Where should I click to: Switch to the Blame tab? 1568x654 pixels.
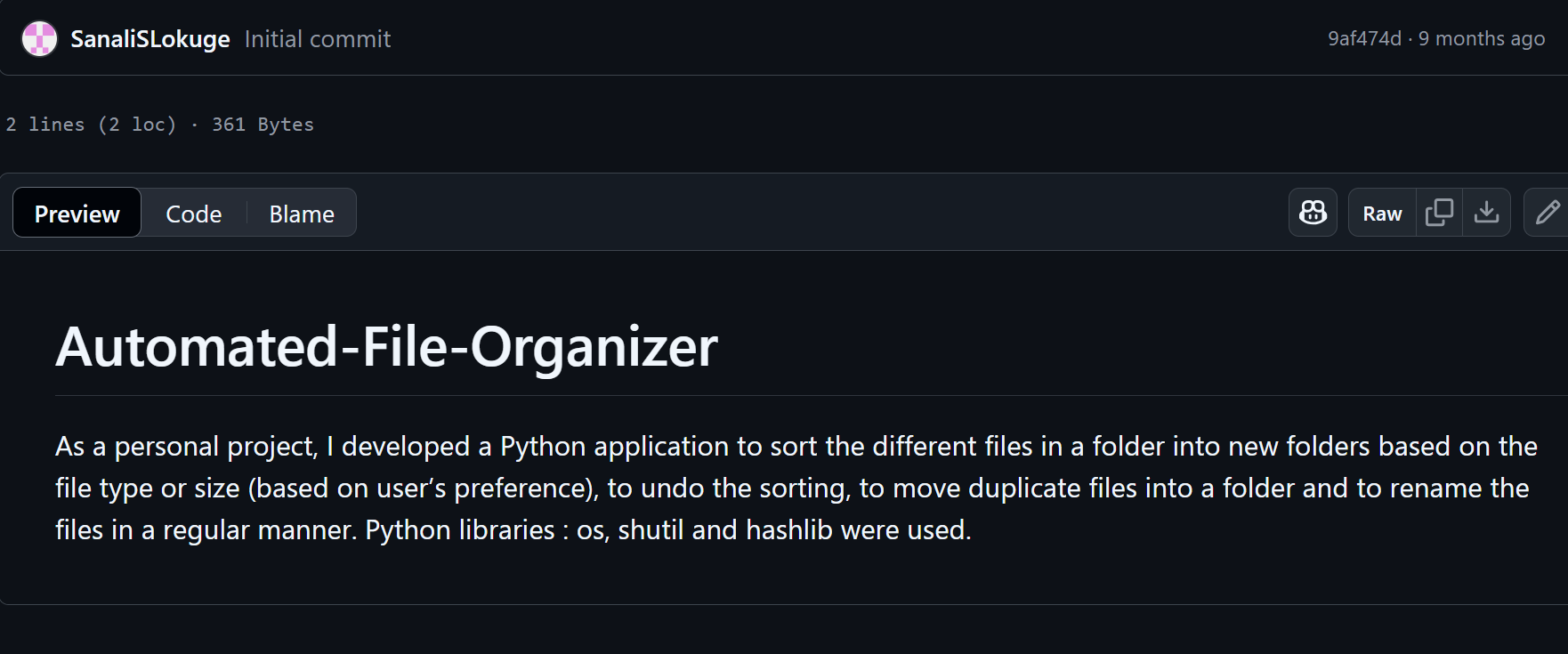[x=301, y=213]
